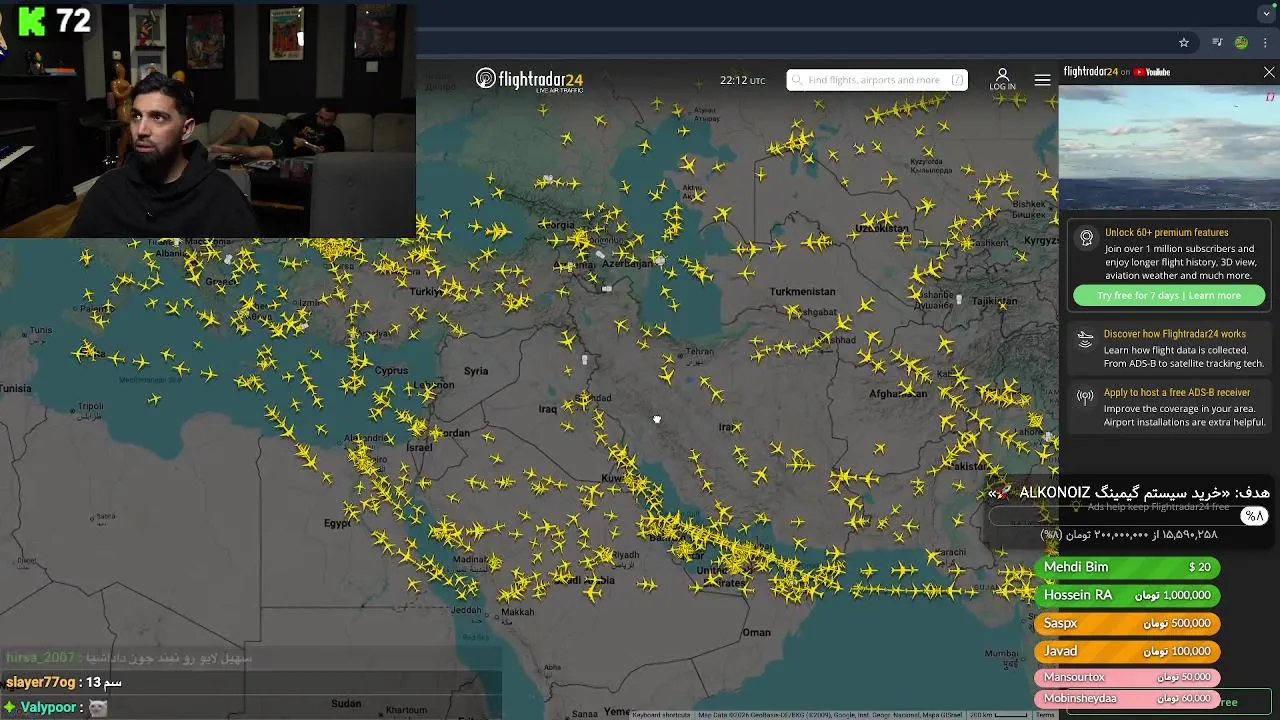The height and width of the screenshot is (720, 1280).
Task: Click the Tehran label on map
Action: (699, 351)
